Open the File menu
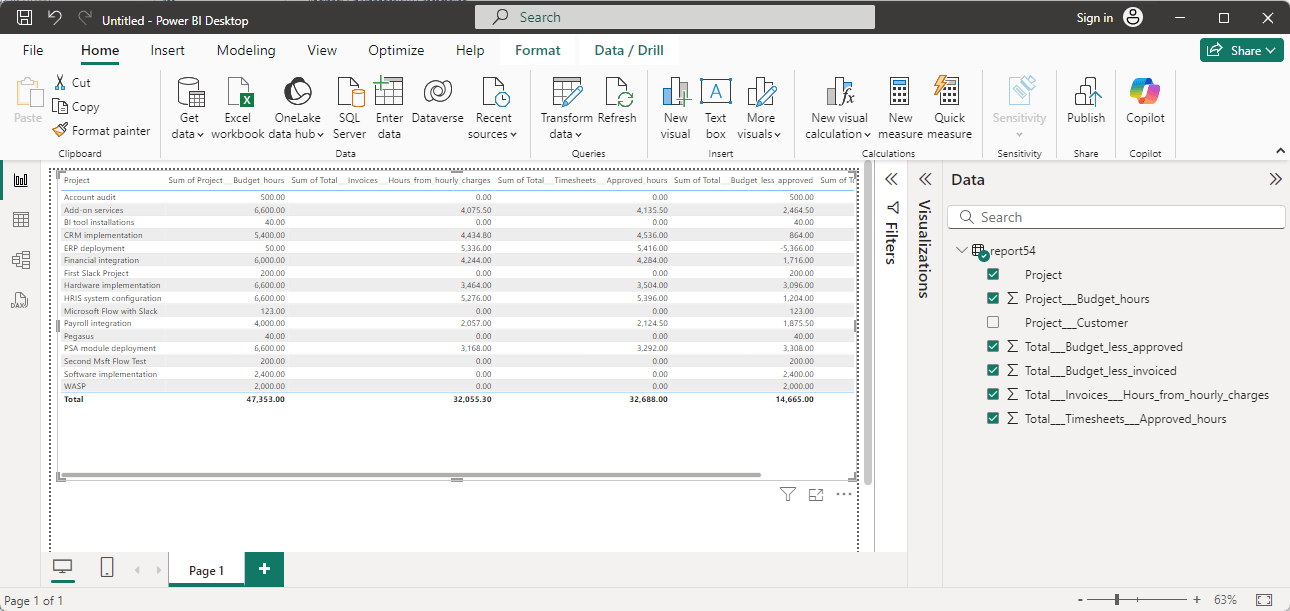1290x611 pixels. pyautogui.click(x=33, y=50)
